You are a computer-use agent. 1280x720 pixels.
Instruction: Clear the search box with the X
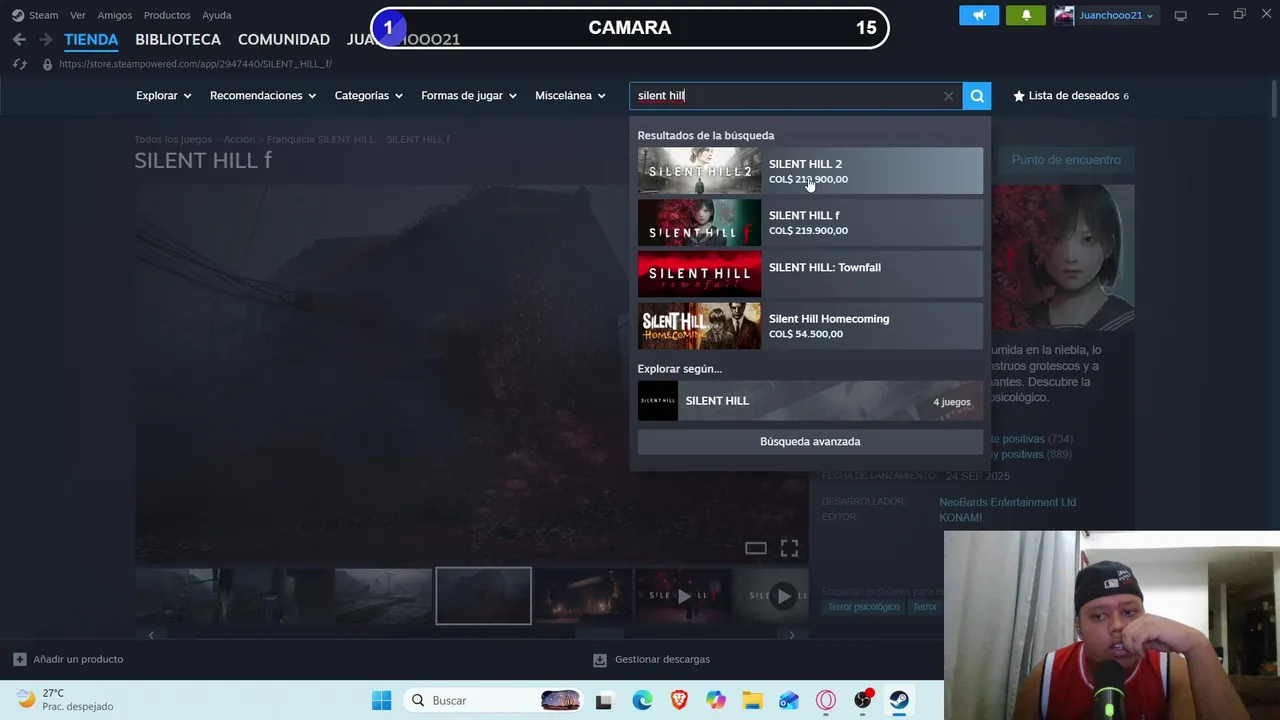pos(948,96)
